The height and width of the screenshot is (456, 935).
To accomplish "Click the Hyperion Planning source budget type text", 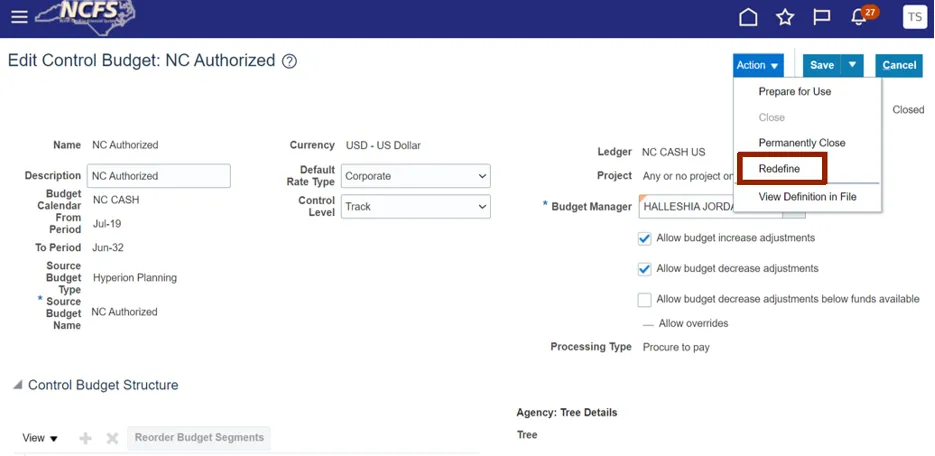I will click(134, 277).
